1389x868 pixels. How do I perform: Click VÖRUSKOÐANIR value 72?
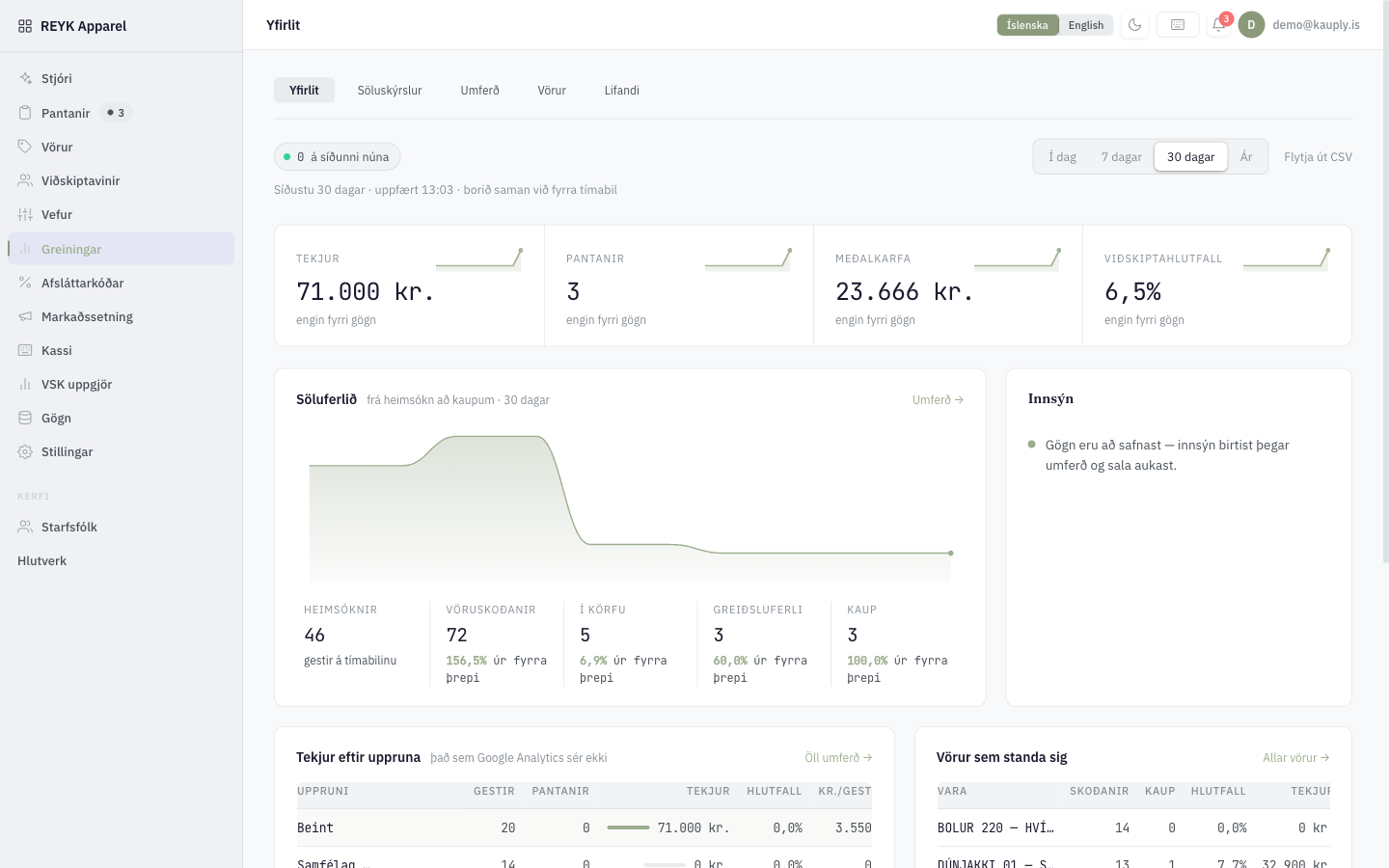pos(456,635)
